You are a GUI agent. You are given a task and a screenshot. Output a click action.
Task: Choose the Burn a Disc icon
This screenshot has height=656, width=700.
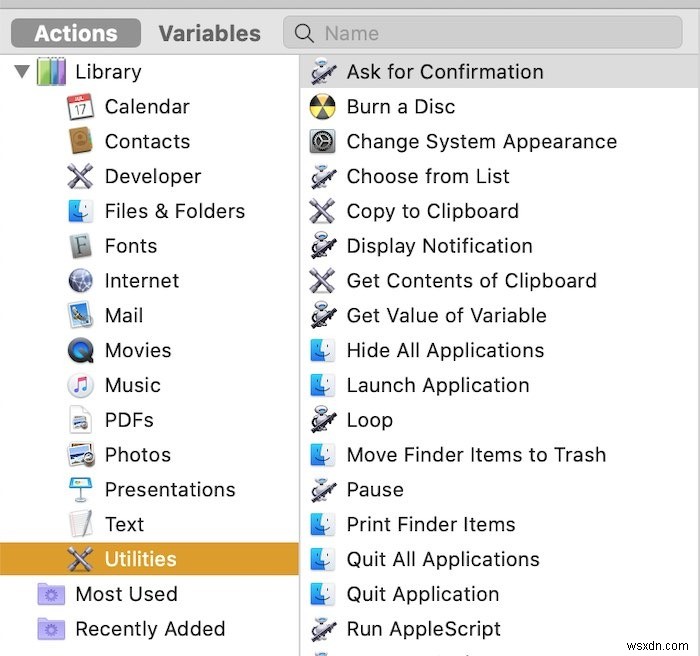click(x=322, y=107)
